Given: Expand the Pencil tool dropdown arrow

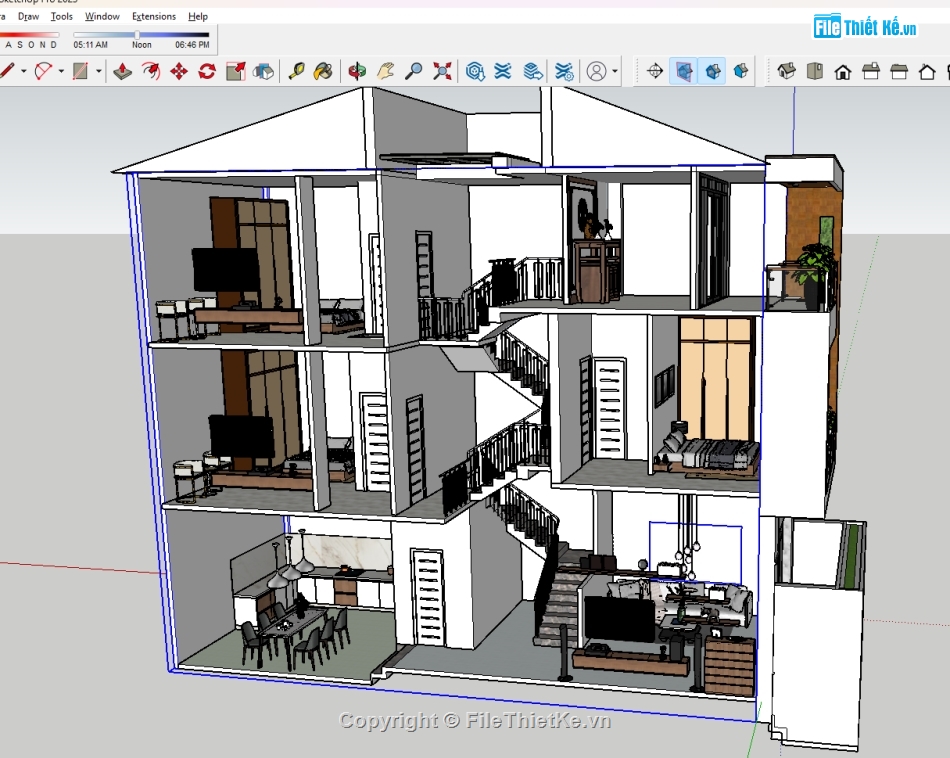Looking at the screenshot, I should tap(24, 71).
